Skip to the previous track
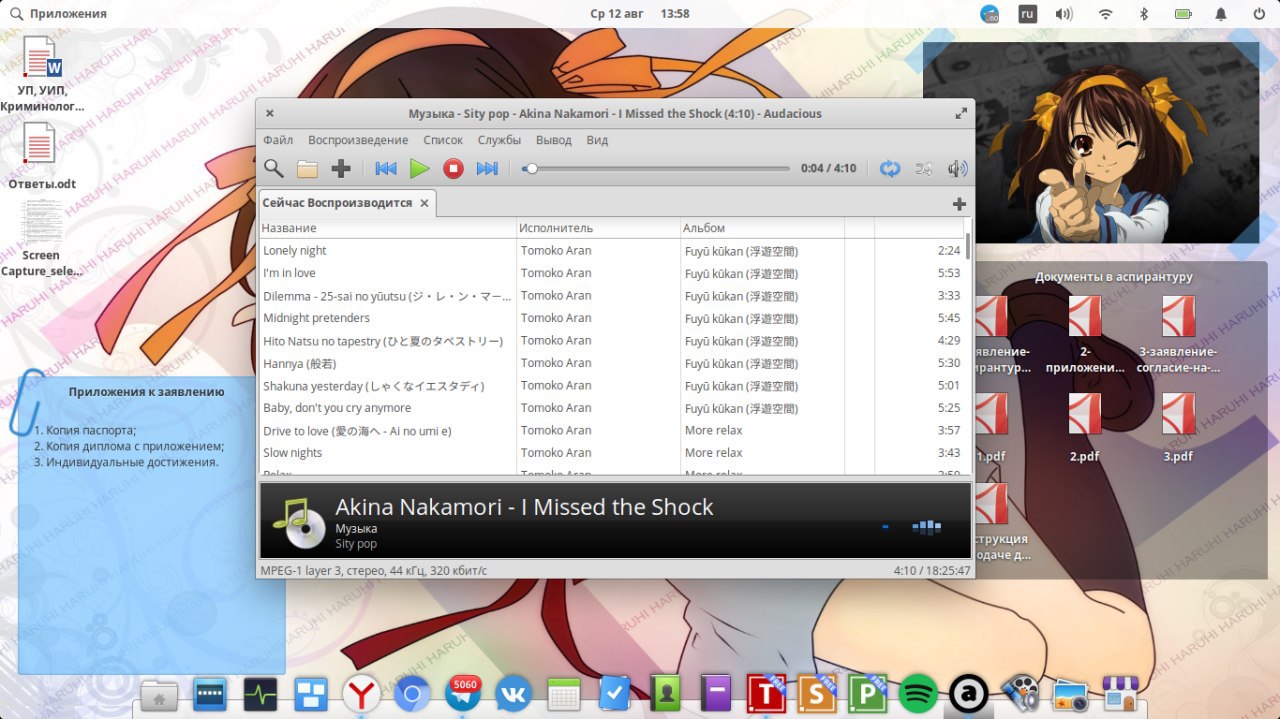The width and height of the screenshot is (1280, 719). click(x=386, y=168)
